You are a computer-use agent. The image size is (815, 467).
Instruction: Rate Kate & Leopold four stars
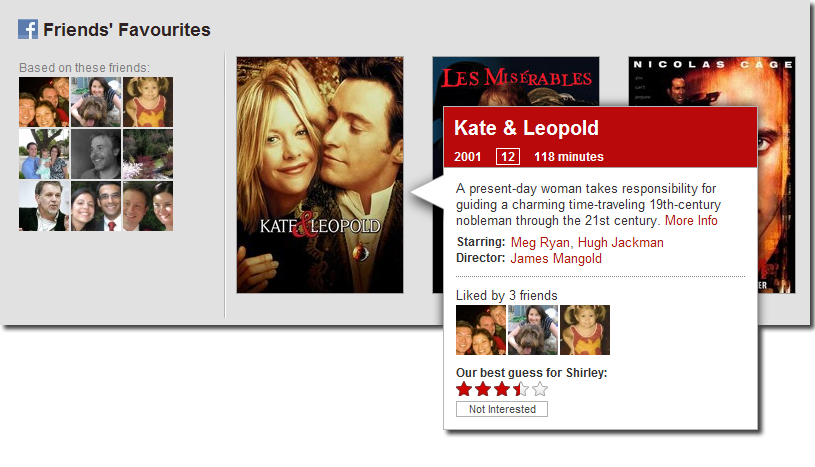point(521,388)
